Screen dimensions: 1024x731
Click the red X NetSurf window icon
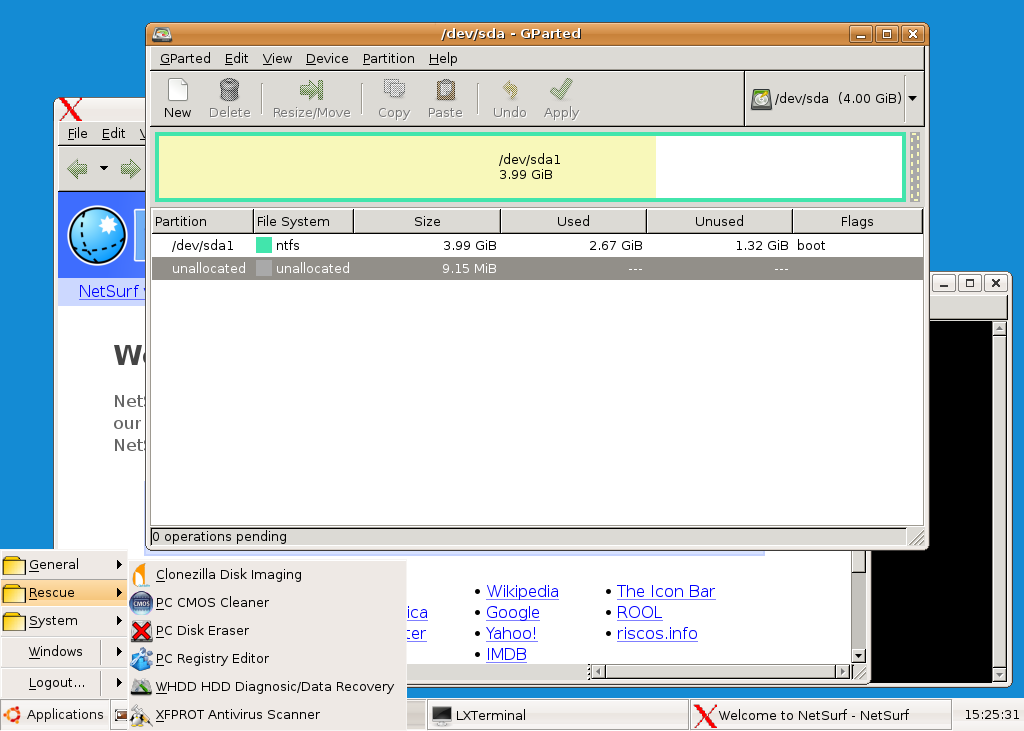(71, 110)
